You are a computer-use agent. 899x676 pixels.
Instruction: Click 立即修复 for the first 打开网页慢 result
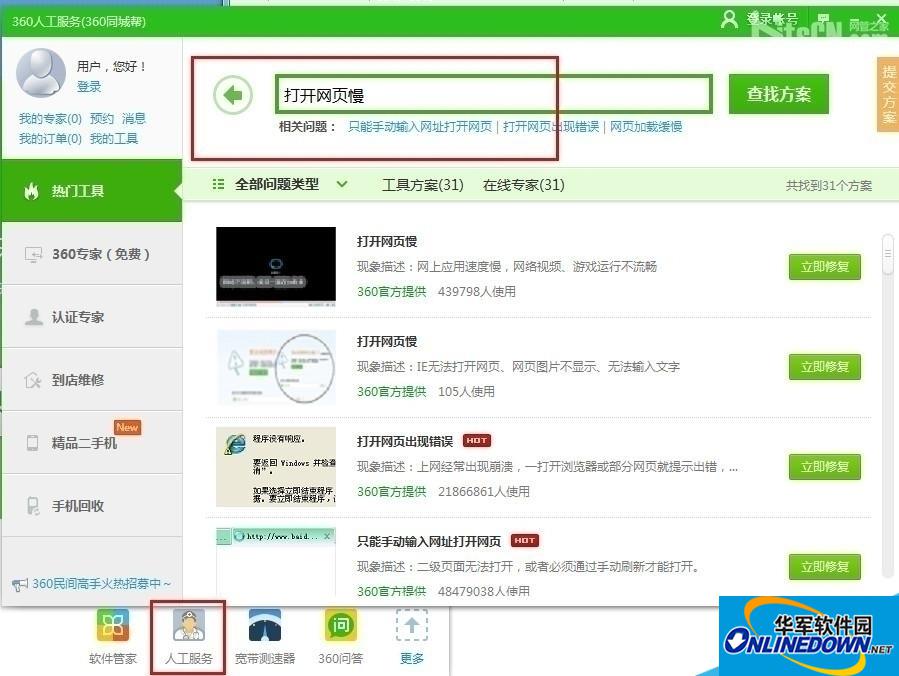823,267
